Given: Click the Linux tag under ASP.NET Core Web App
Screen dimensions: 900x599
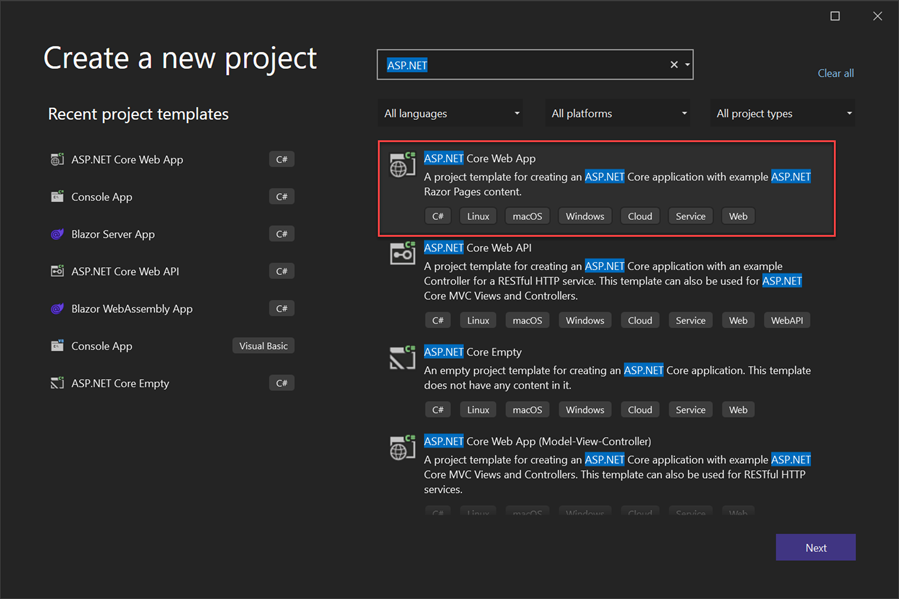Looking at the screenshot, I should coord(478,216).
